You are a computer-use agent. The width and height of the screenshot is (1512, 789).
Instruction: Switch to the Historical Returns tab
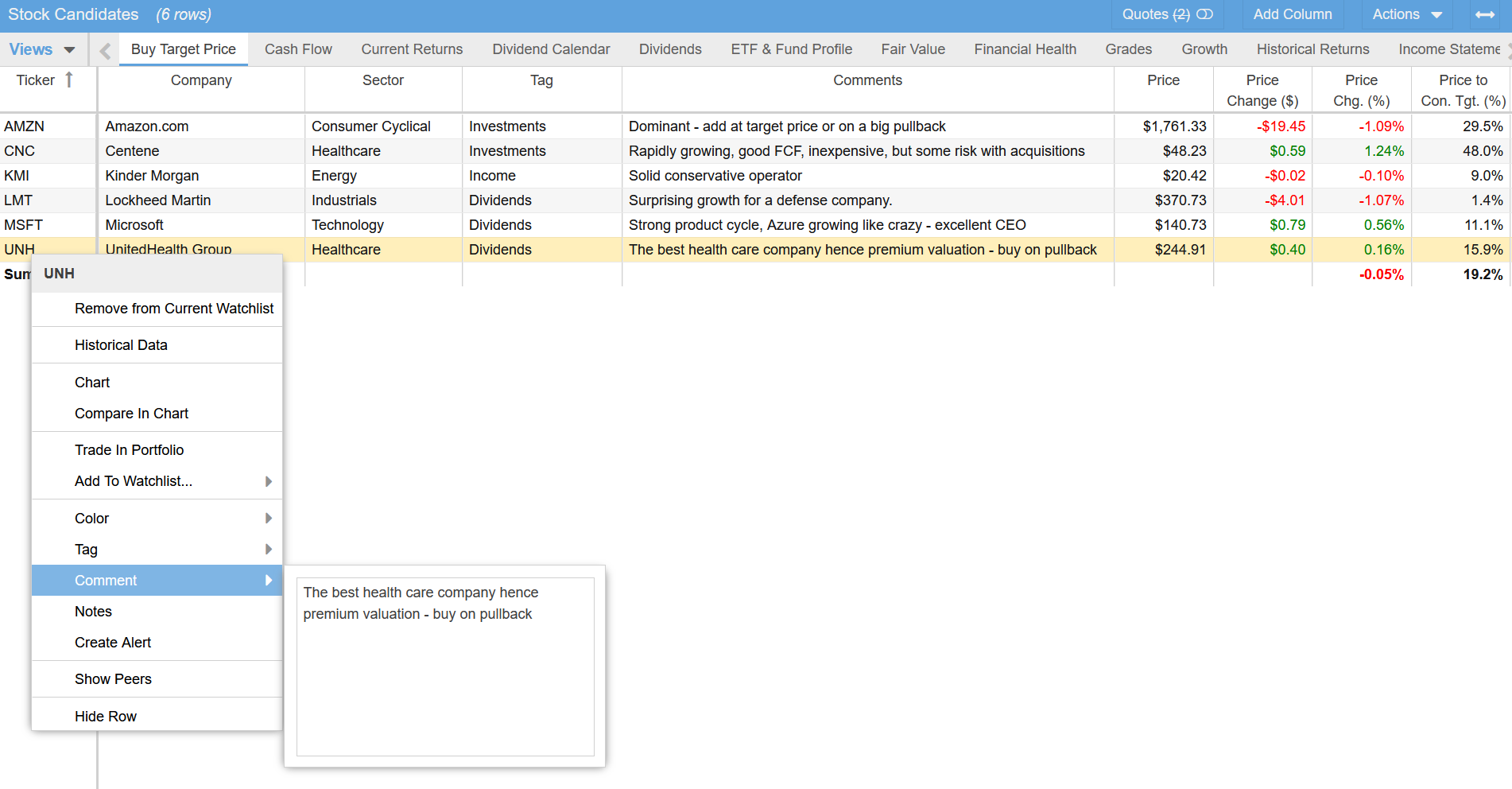[x=1312, y=49]
